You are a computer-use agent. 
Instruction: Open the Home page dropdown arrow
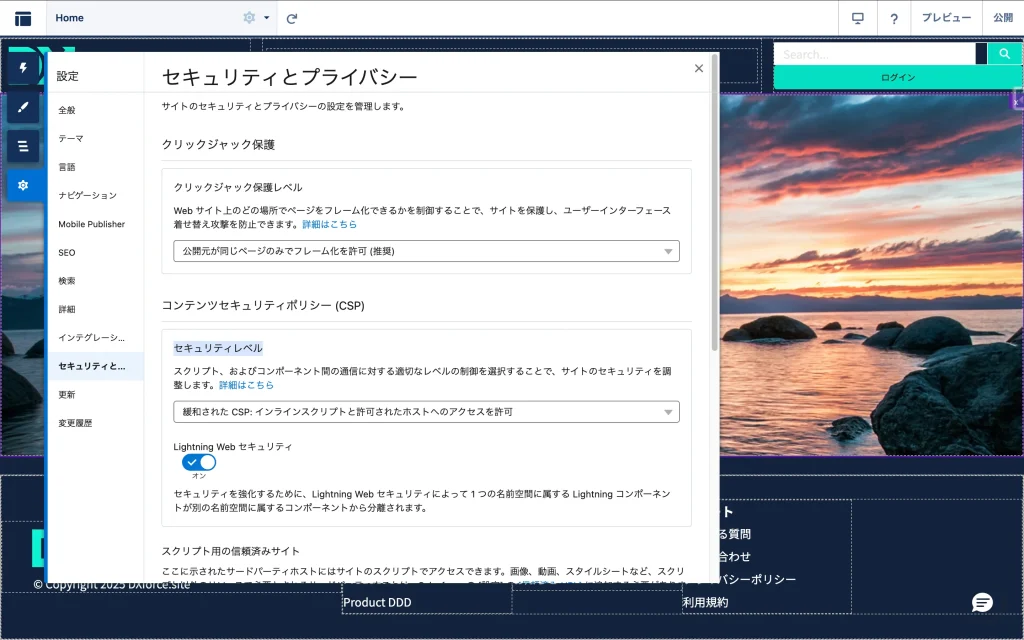(267, 18)
